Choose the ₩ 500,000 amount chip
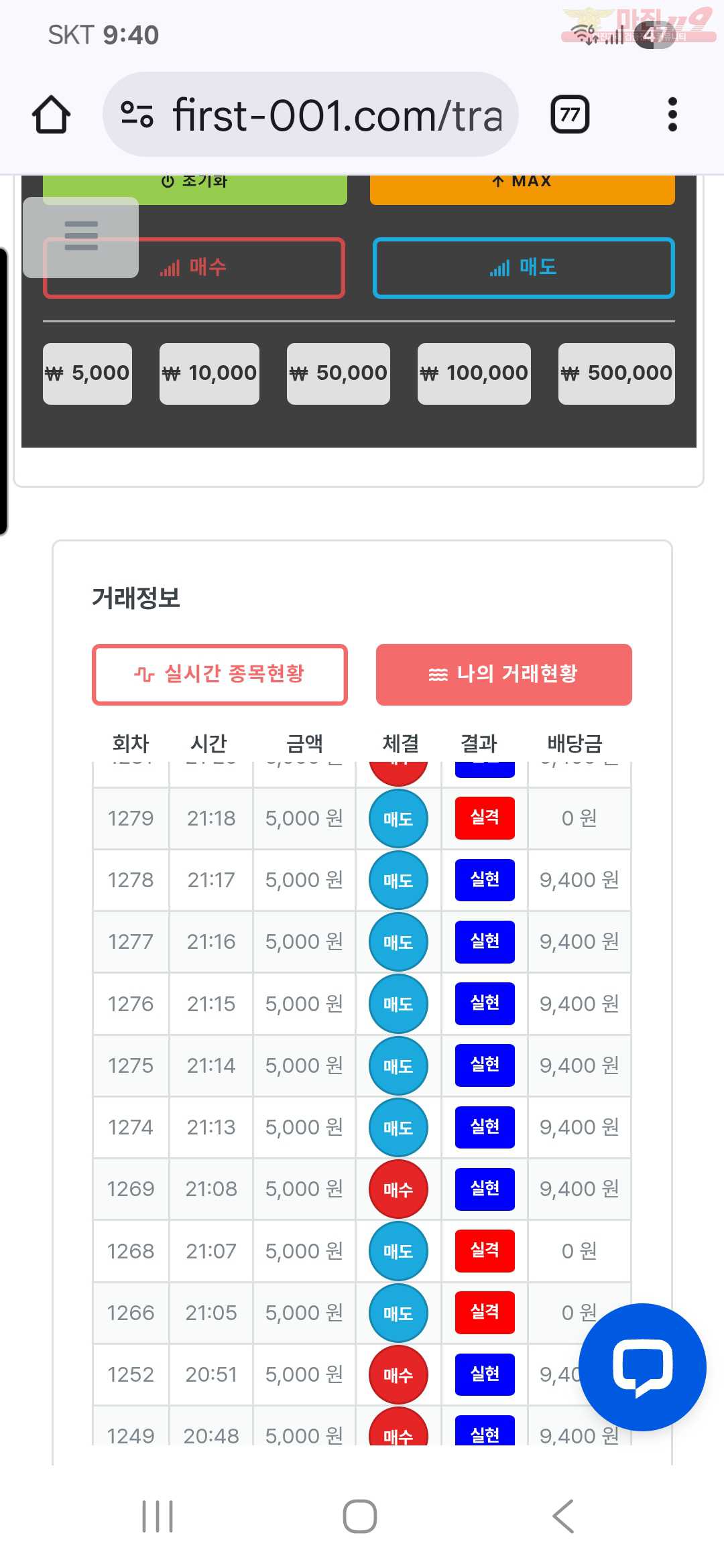 point(616,373)
